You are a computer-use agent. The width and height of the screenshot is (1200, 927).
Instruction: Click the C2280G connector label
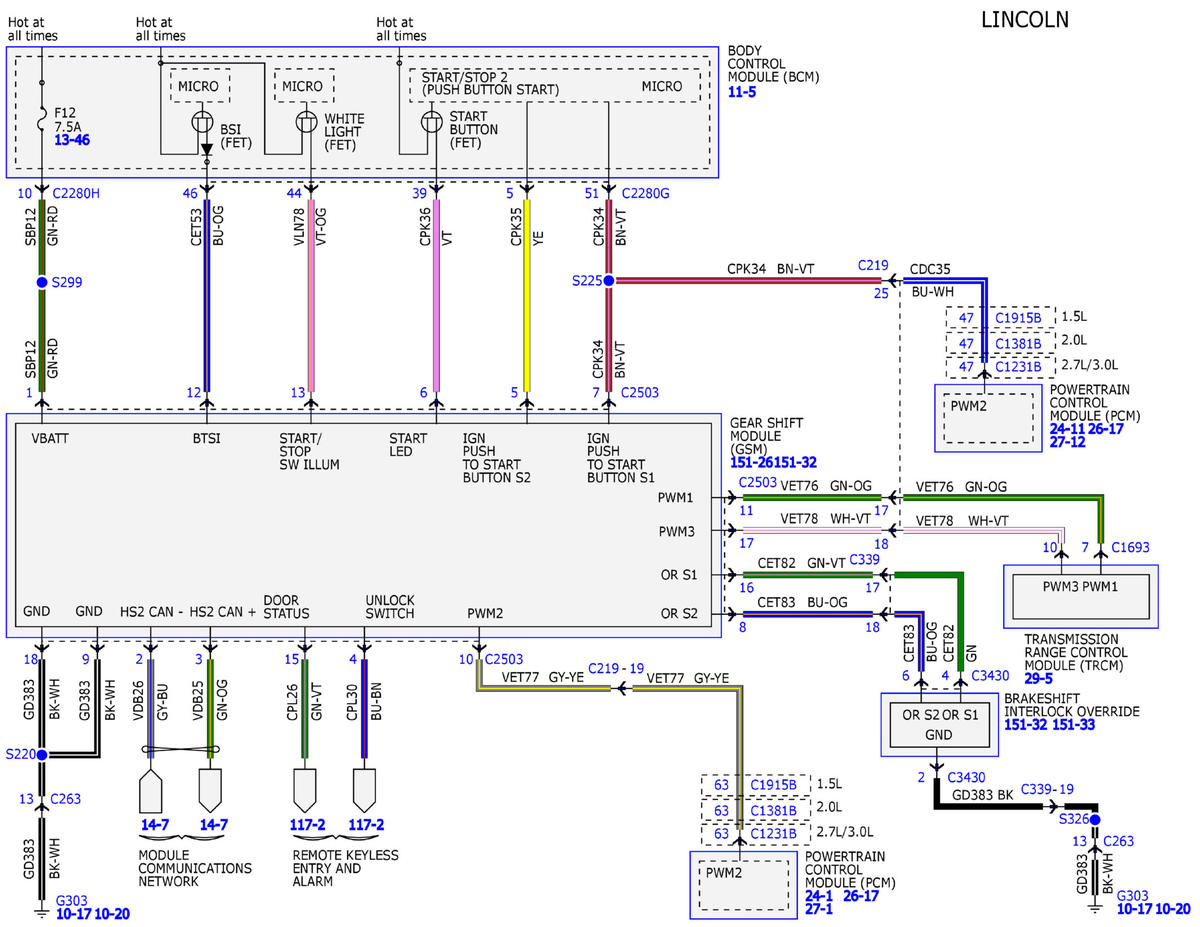click(647, 193)
